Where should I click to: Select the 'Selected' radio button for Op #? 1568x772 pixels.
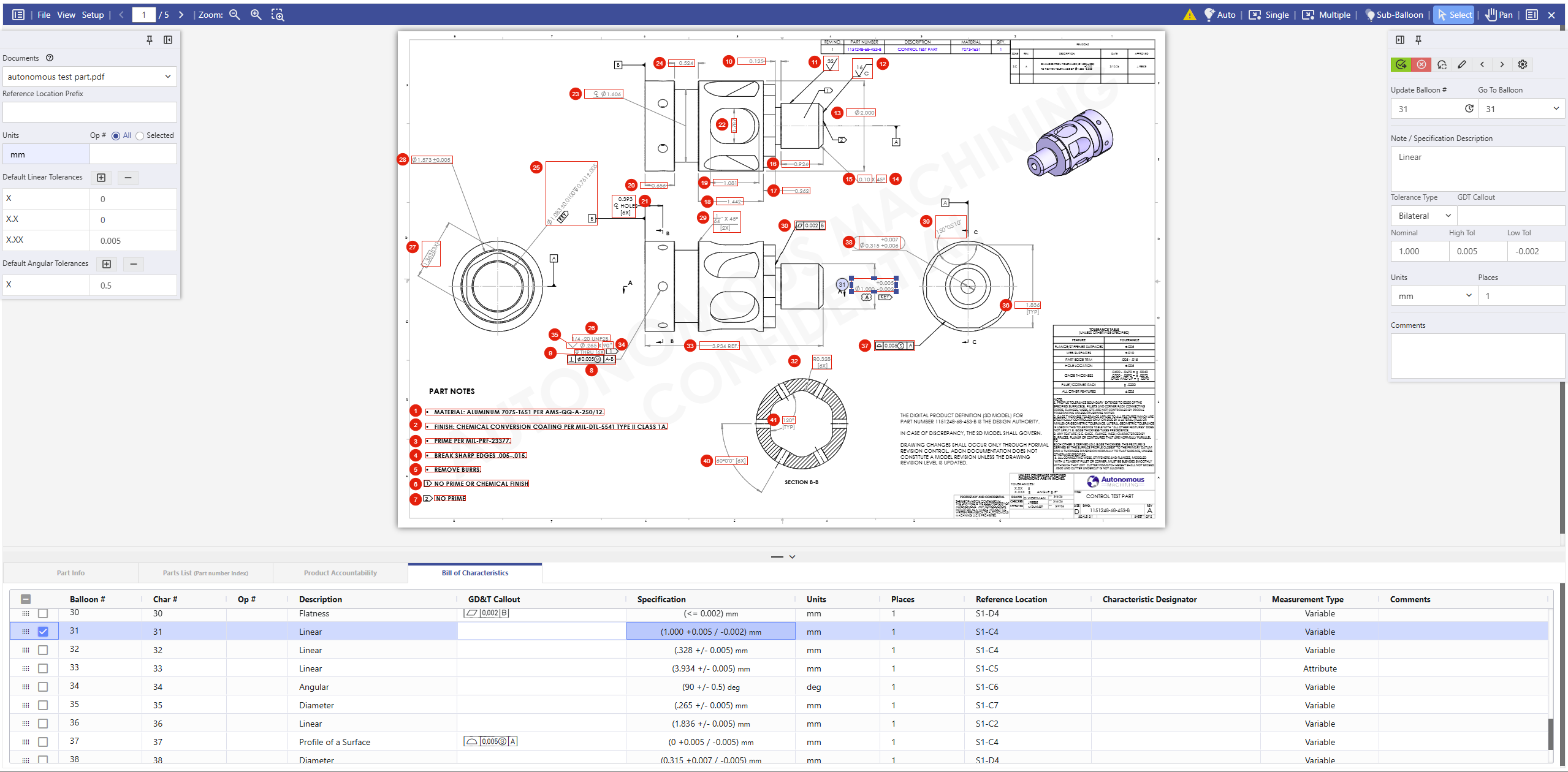tap(140, 135)
